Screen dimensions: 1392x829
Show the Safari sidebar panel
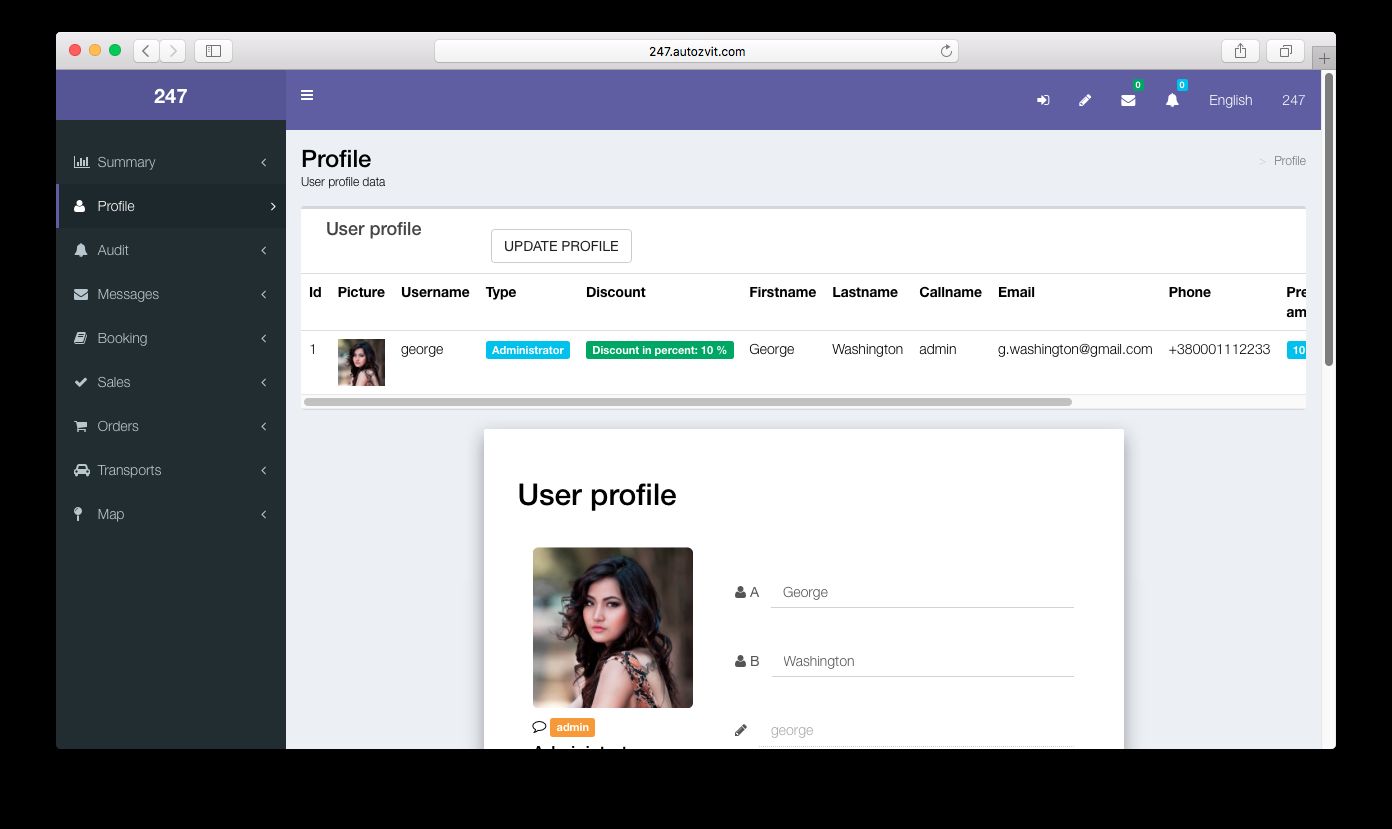pos(213,51)
